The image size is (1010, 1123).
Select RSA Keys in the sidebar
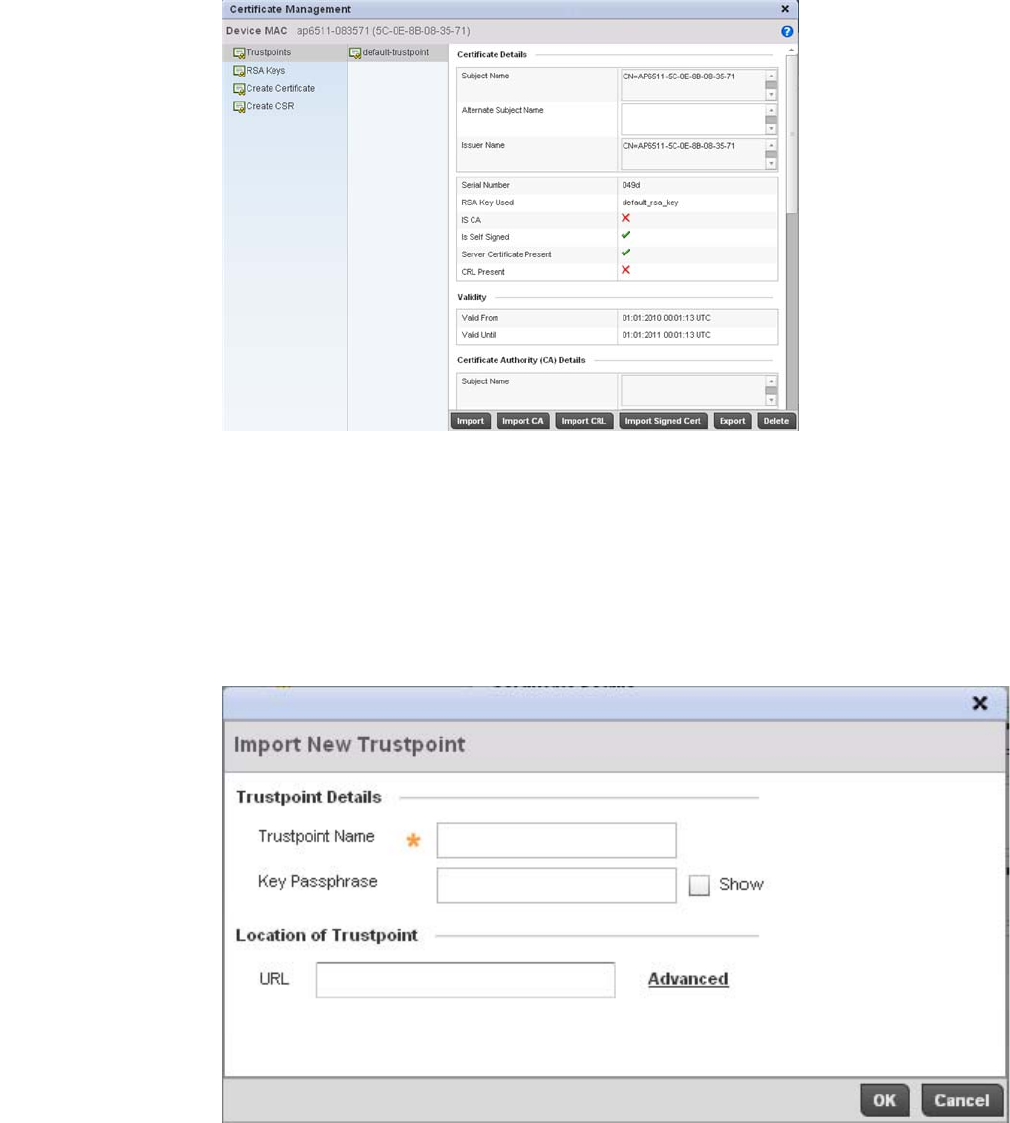[x=266, y=70]
